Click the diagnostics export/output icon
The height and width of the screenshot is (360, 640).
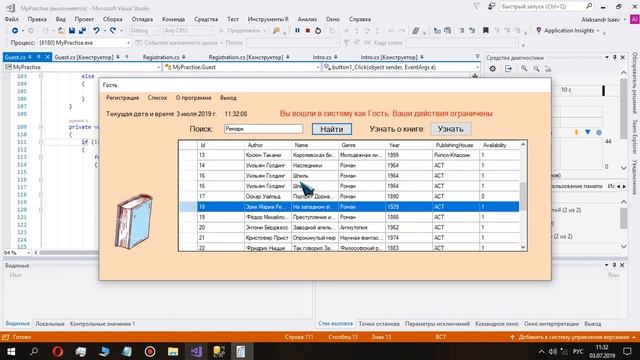pyautogui.click(x=508, y=69)
